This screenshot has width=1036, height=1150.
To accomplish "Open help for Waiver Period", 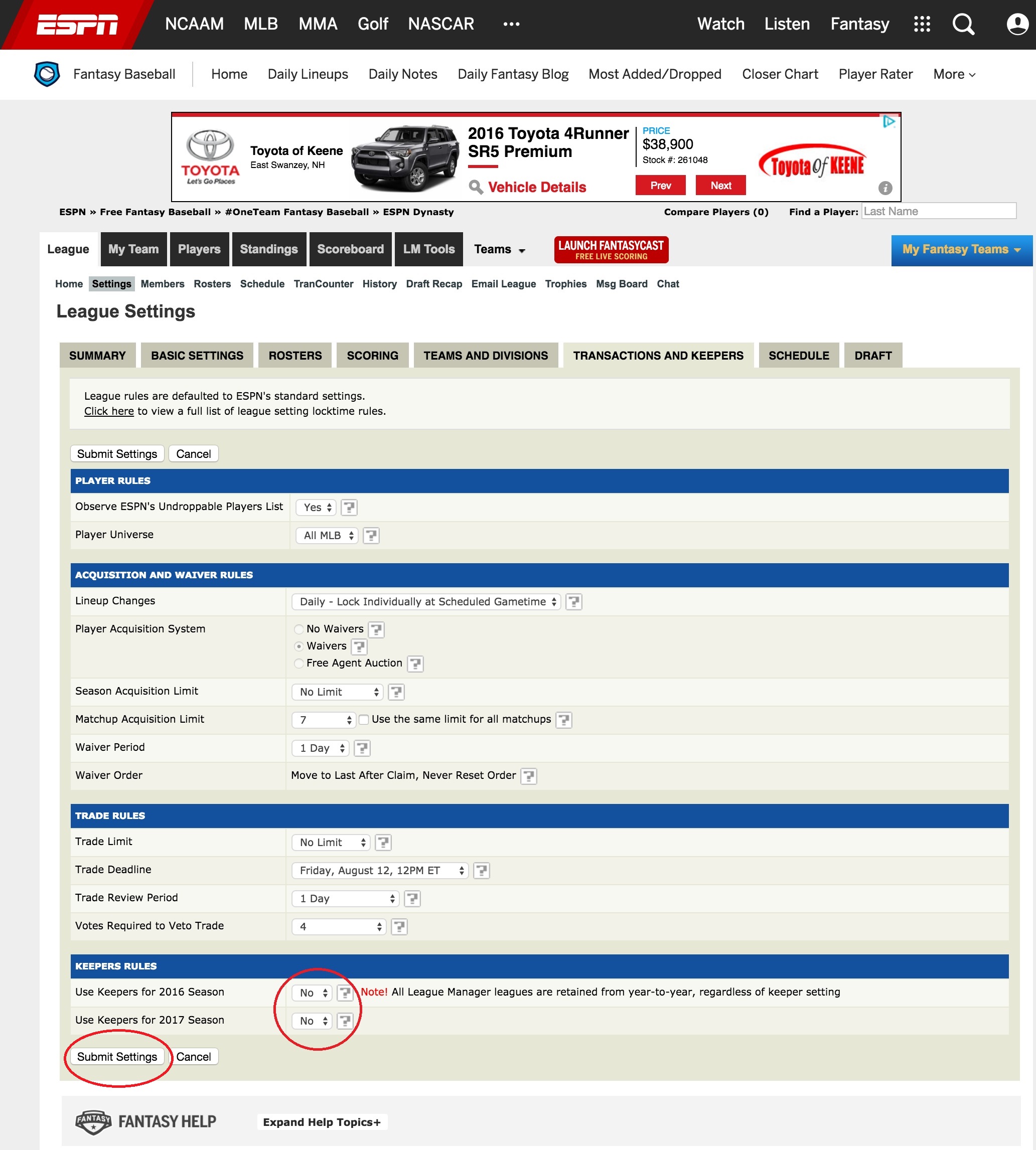I will (362, 748).
